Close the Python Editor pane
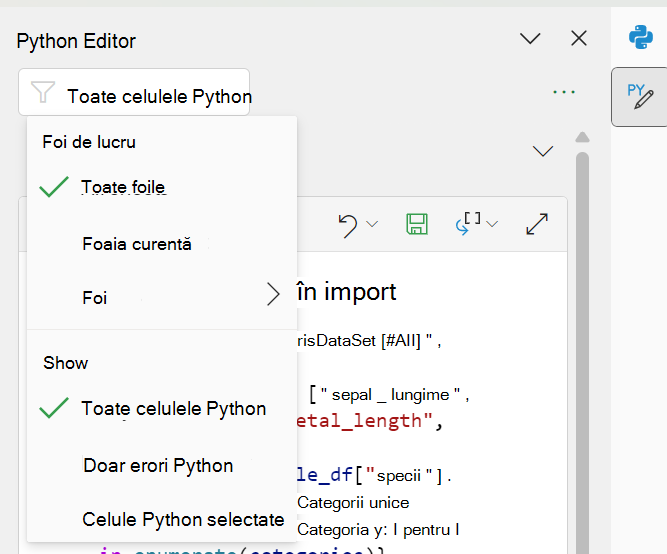The height and width of the screenshot is (554, 667). tap(579, 38)
